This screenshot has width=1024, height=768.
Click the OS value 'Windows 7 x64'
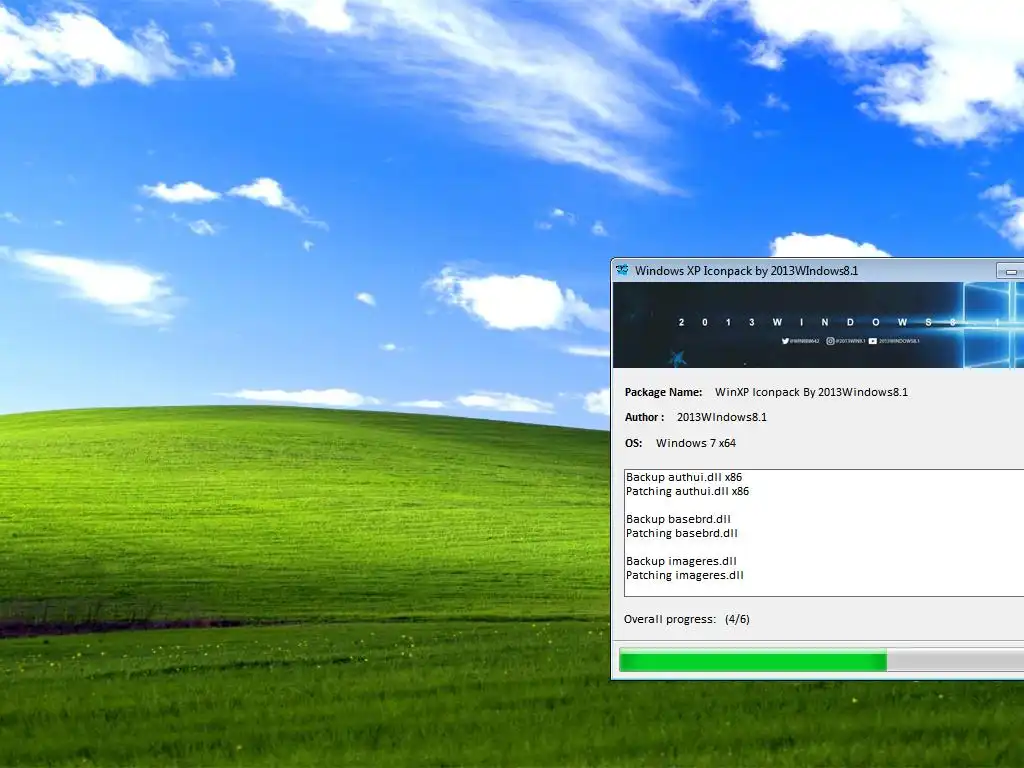[x=696, y=443]
